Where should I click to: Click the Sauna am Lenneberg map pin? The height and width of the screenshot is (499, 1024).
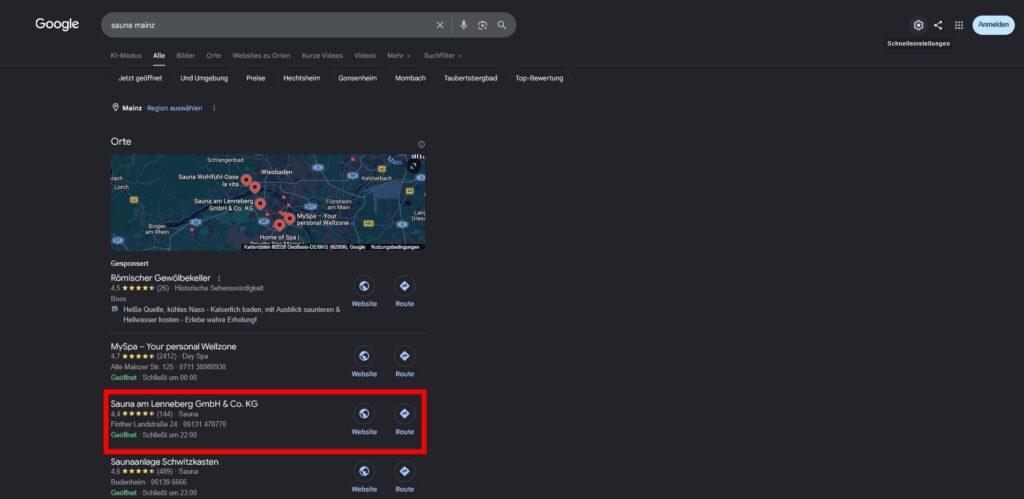coord(260,204)
